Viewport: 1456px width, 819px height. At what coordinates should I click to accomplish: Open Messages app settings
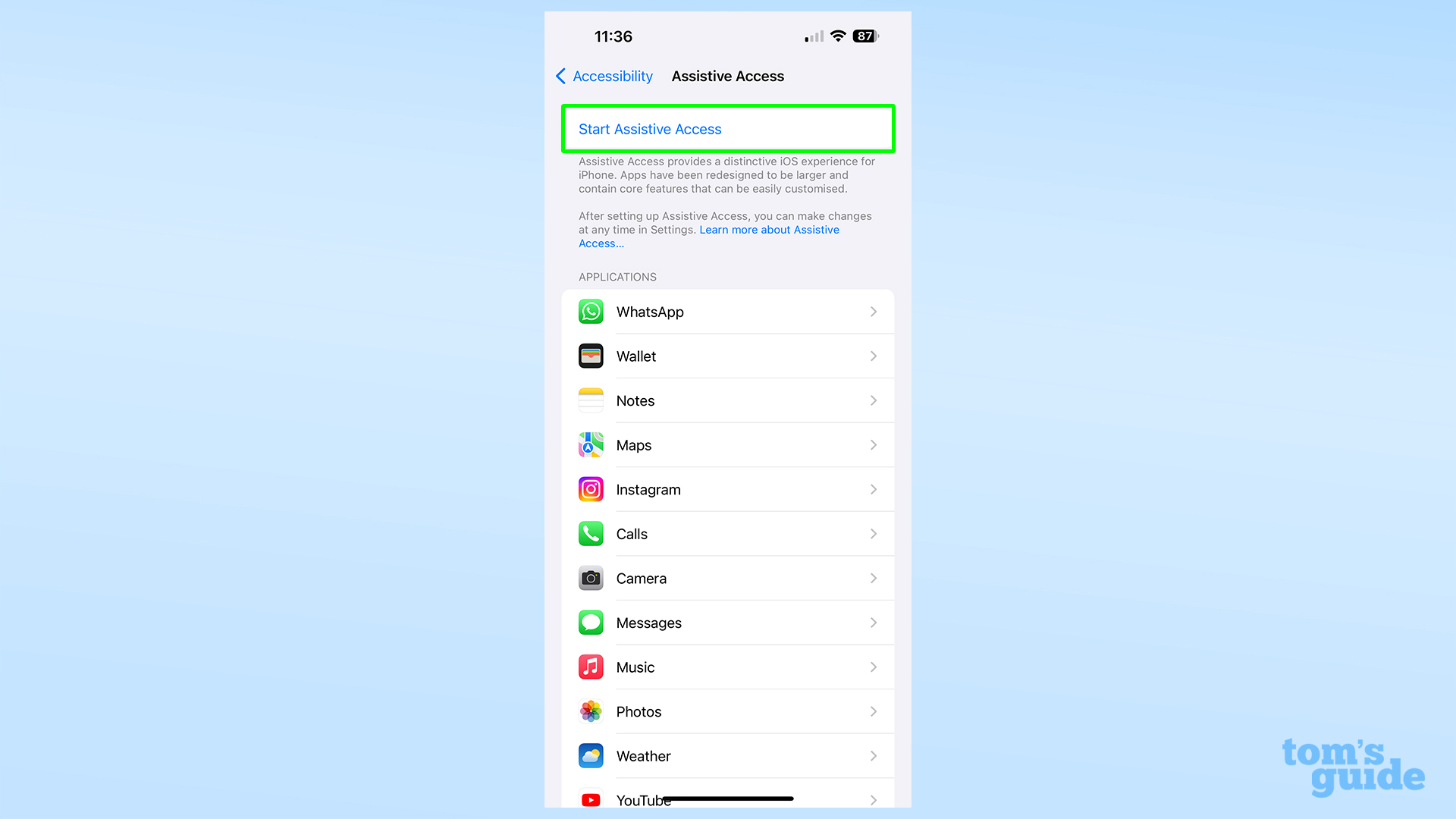728,622
